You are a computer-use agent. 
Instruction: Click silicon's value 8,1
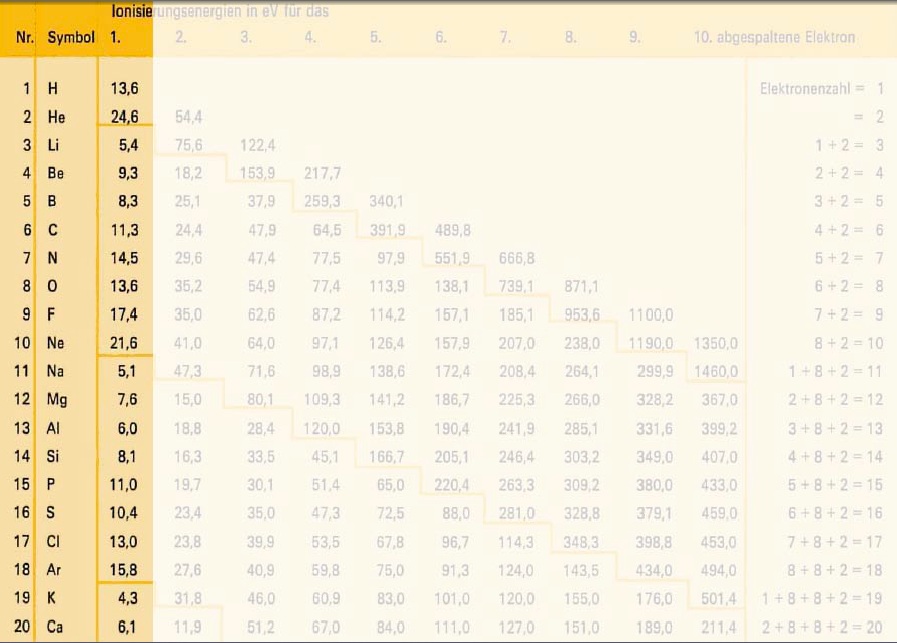pyautogui.click(x=127, y=457)
